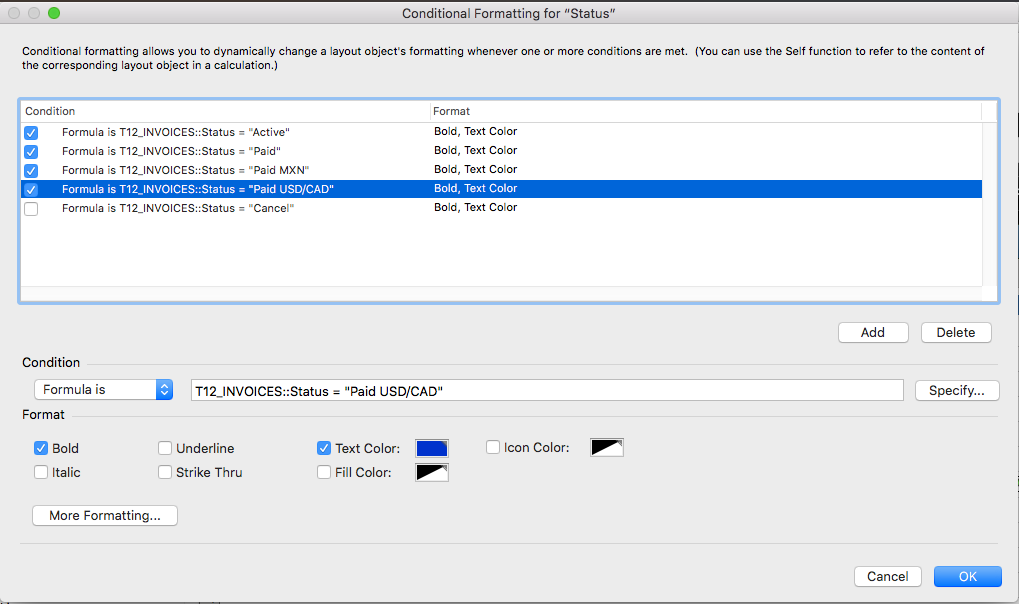Viewport: 1019px width, 604px height.
Task: Uncheck the "Active" status condition checkbox
Action: (31, 133)
